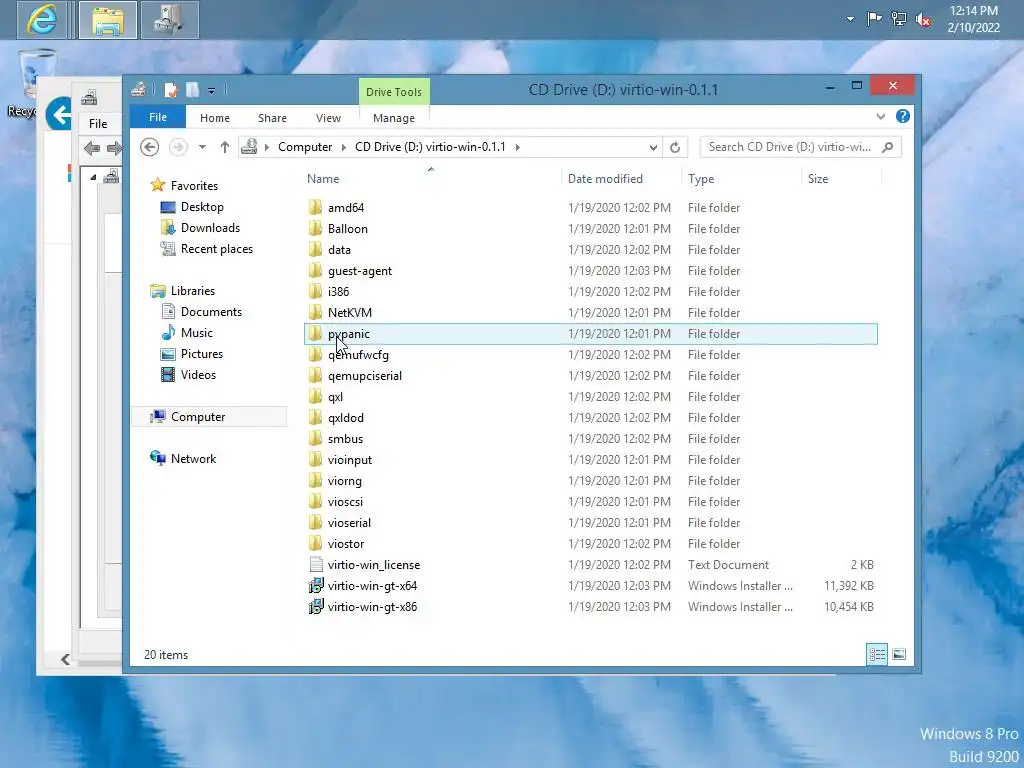Image resolution: width=1024 pixels, height=768 pixels.
Task: Select Videos library in navigation pane
Action: click(198, 375)
